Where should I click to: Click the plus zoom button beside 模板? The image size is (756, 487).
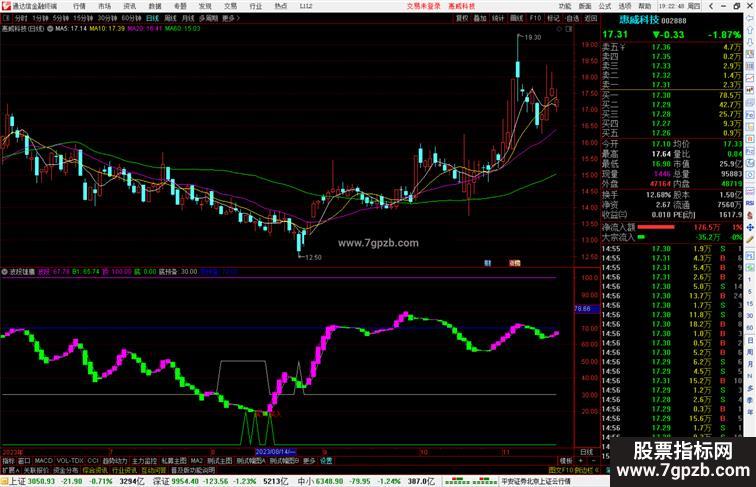coord(580,460)
